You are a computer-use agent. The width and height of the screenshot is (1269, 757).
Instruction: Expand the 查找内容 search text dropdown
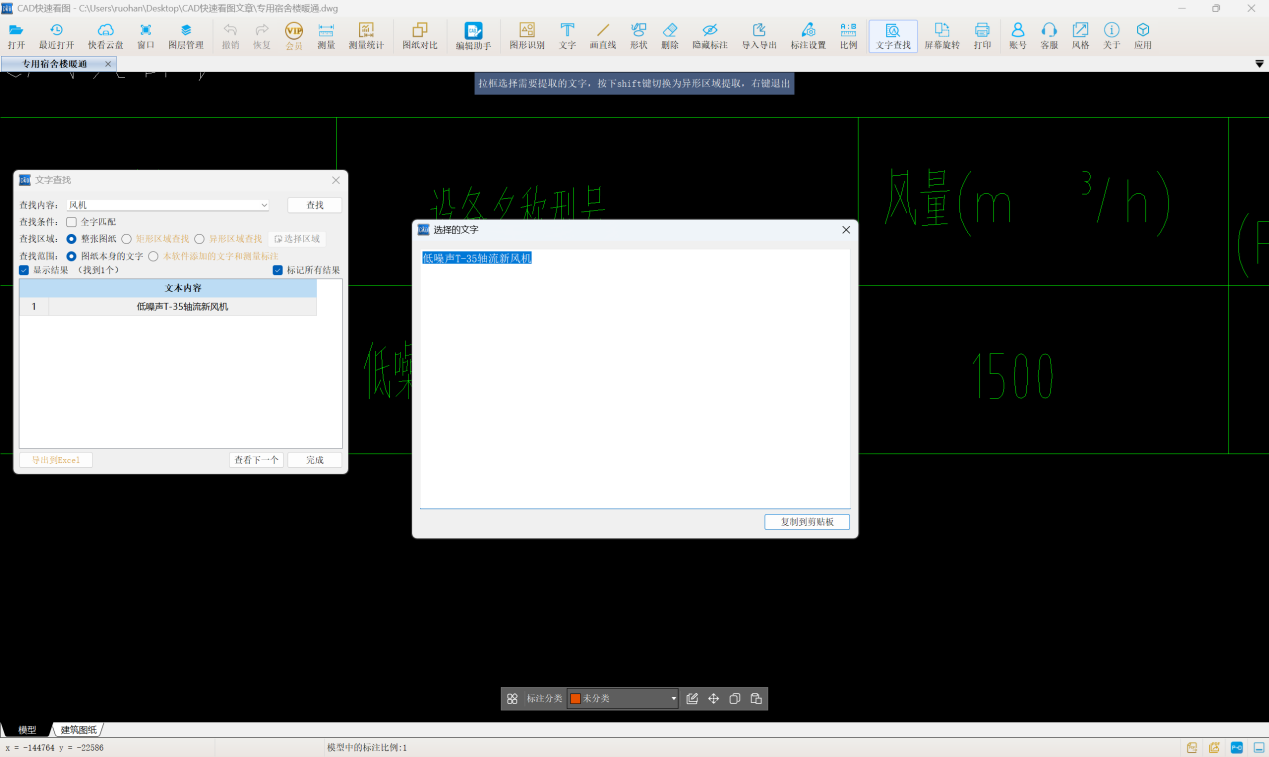tap(264, 205)
